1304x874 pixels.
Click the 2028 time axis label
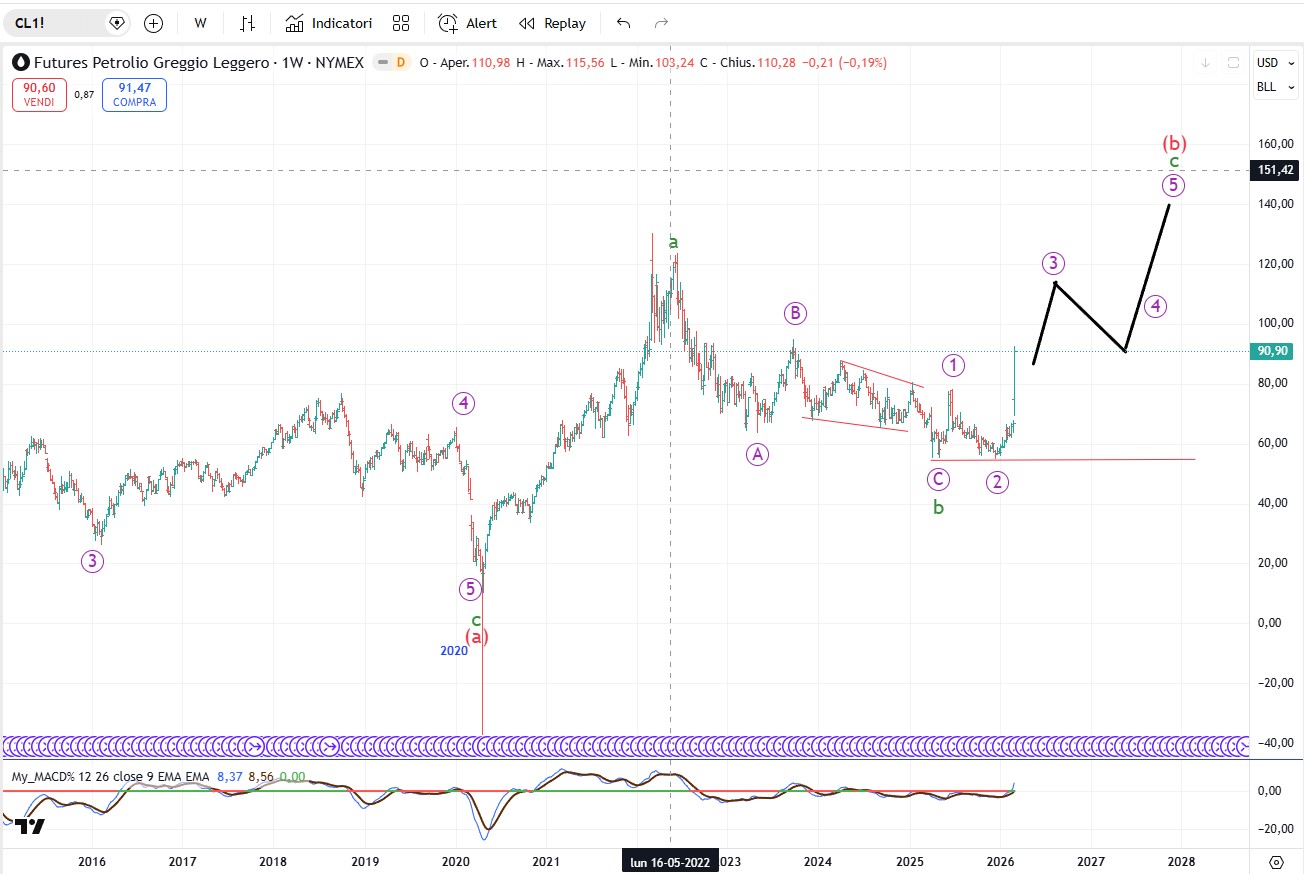pos(1181,861)
